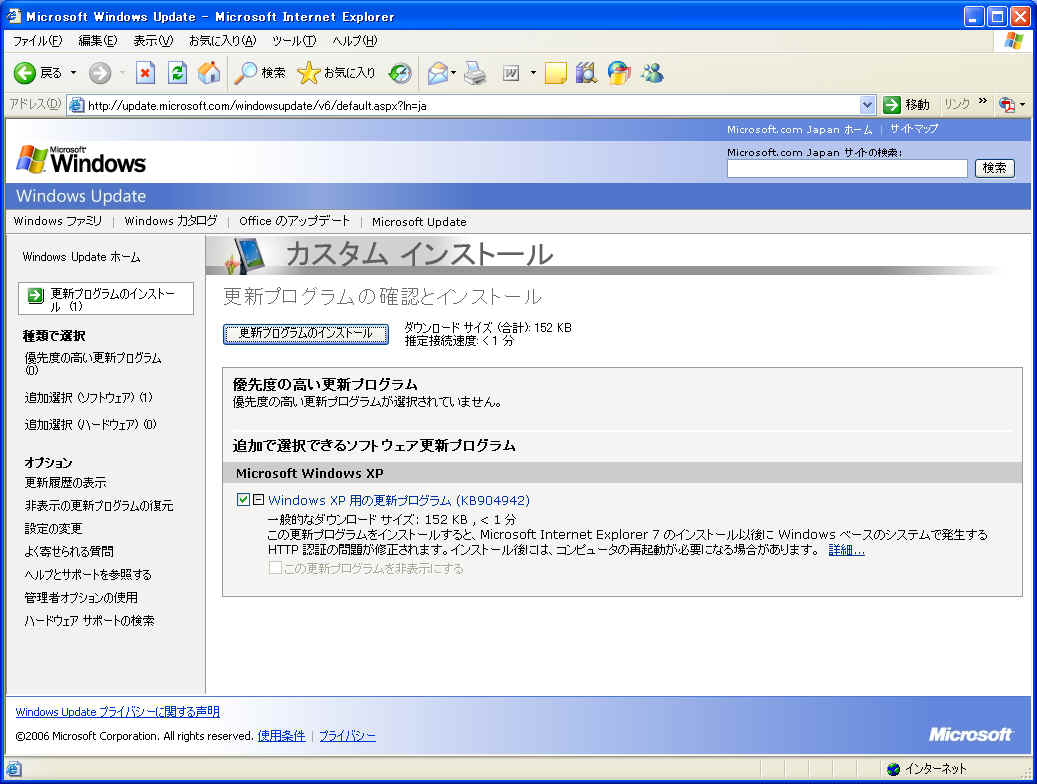Click the Messenger people icon
Screen dimensions: 1037x784
[x=652, y=73]
